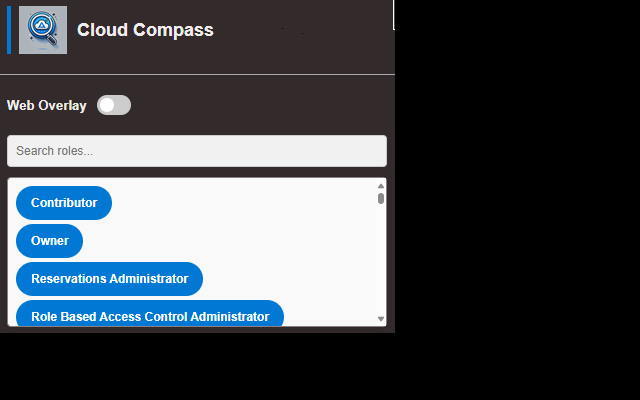This screenshot has height=400, width=640.
Task: Click the cloud symbol inside the logo lens
Action: [x=41, y=25]
